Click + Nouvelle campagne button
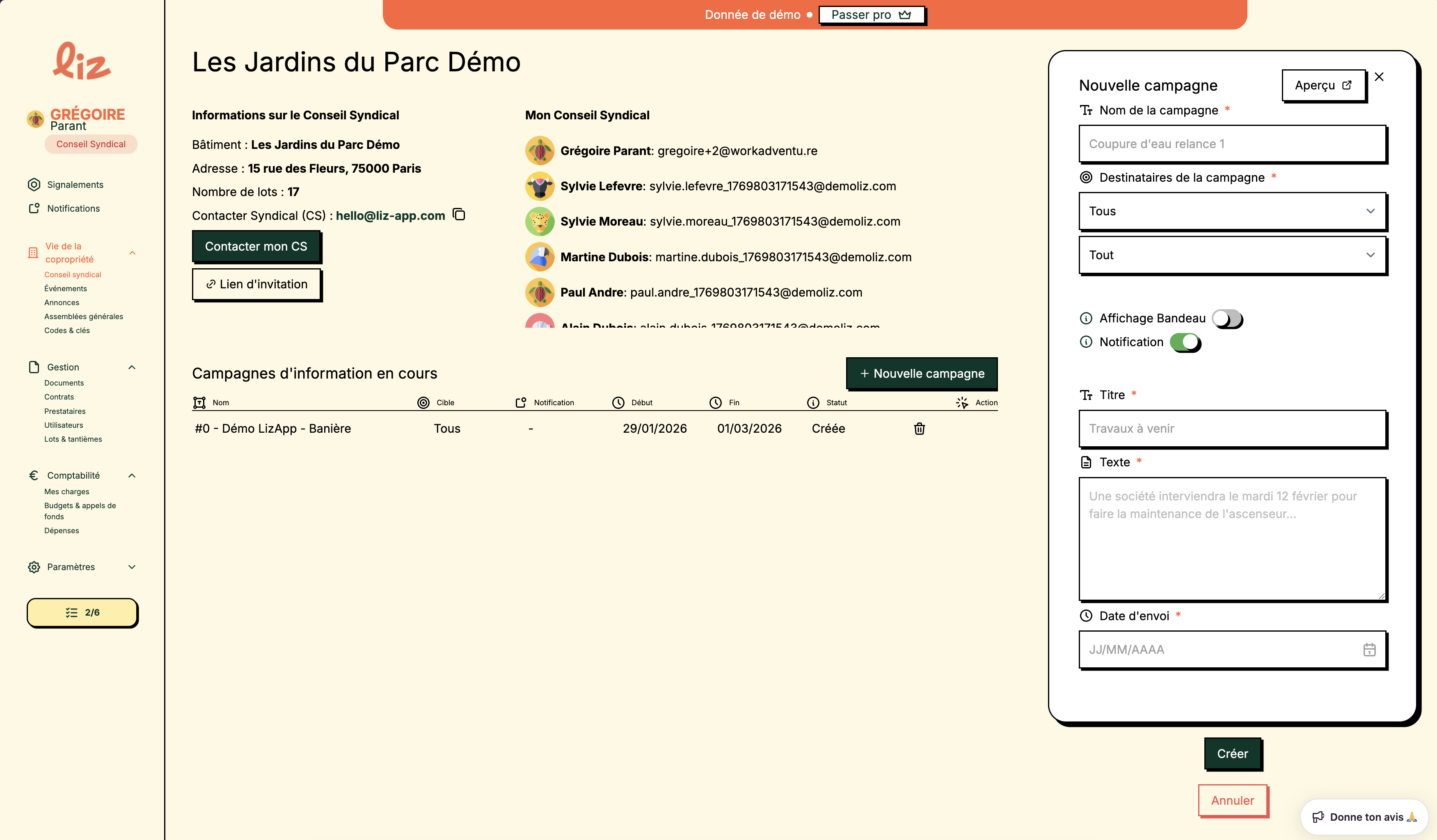Screen dimensions: 1437x840 point(922,373)
